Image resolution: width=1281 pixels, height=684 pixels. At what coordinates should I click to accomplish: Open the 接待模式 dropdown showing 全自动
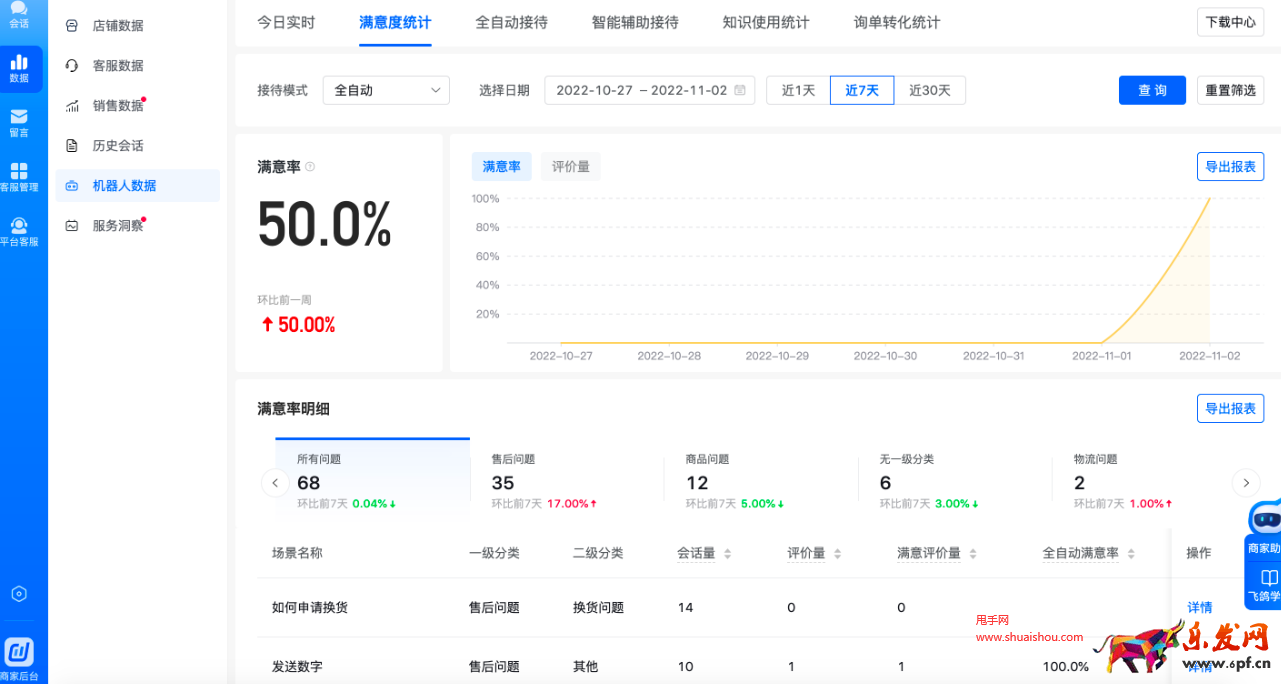pyautogui.click(x=386, y=89)
